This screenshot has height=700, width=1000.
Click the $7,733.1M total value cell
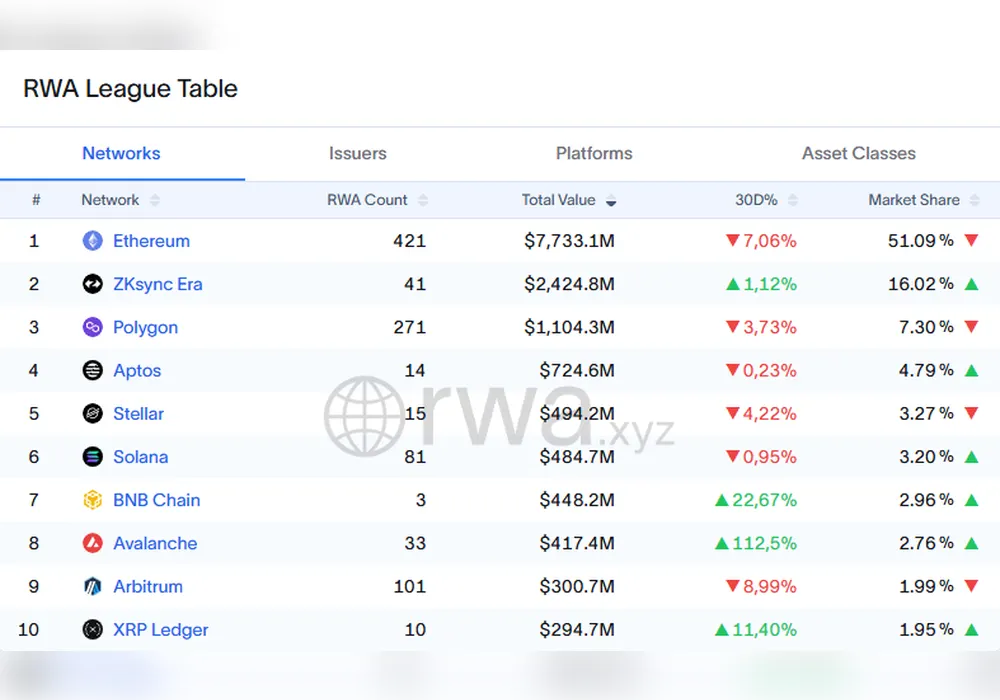point(570,241)
